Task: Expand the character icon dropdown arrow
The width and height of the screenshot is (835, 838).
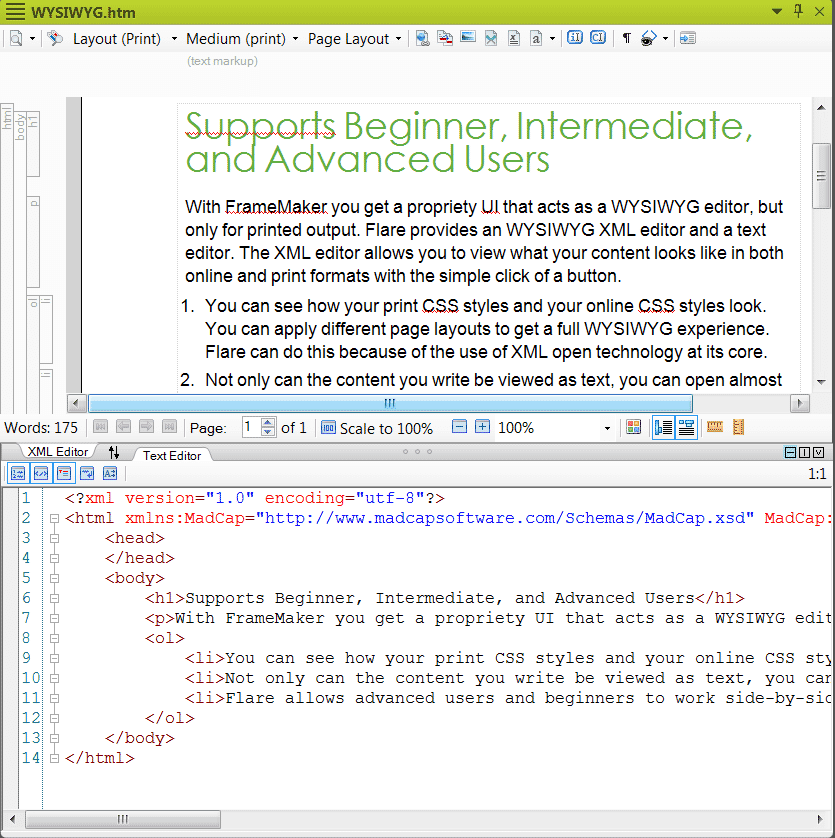Action: pos(552,38)
